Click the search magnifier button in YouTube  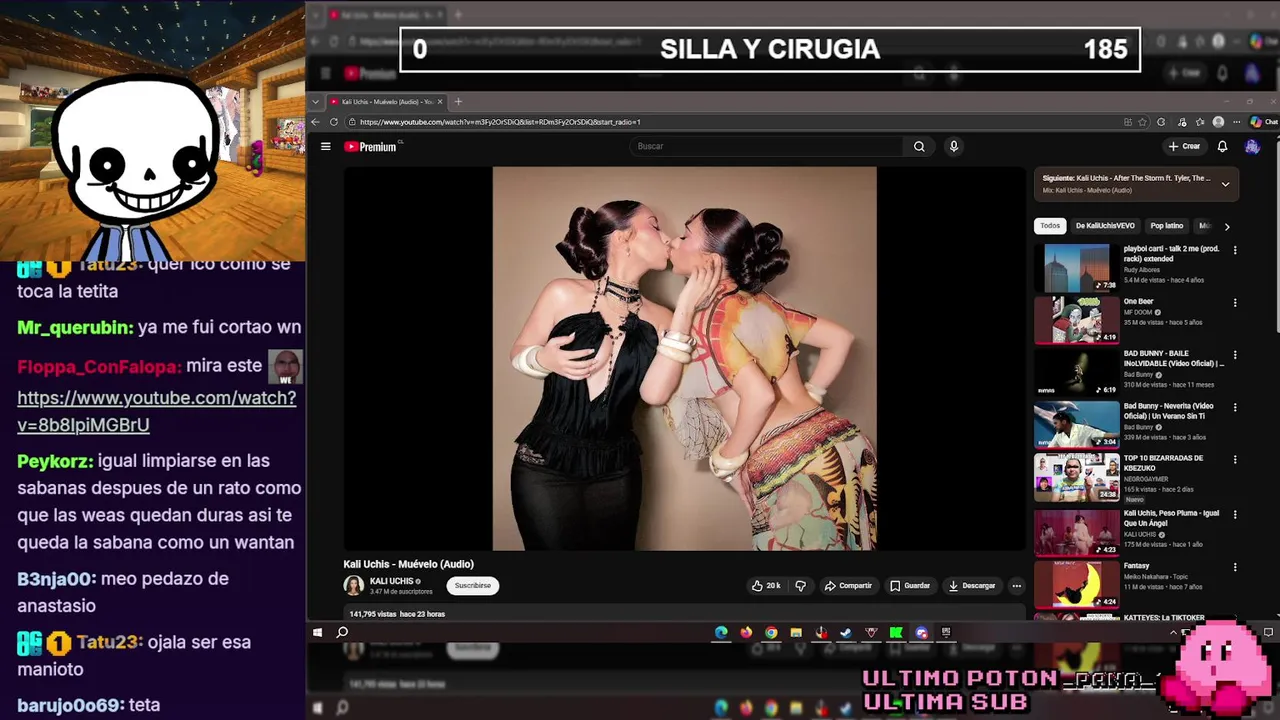(919, 146)
